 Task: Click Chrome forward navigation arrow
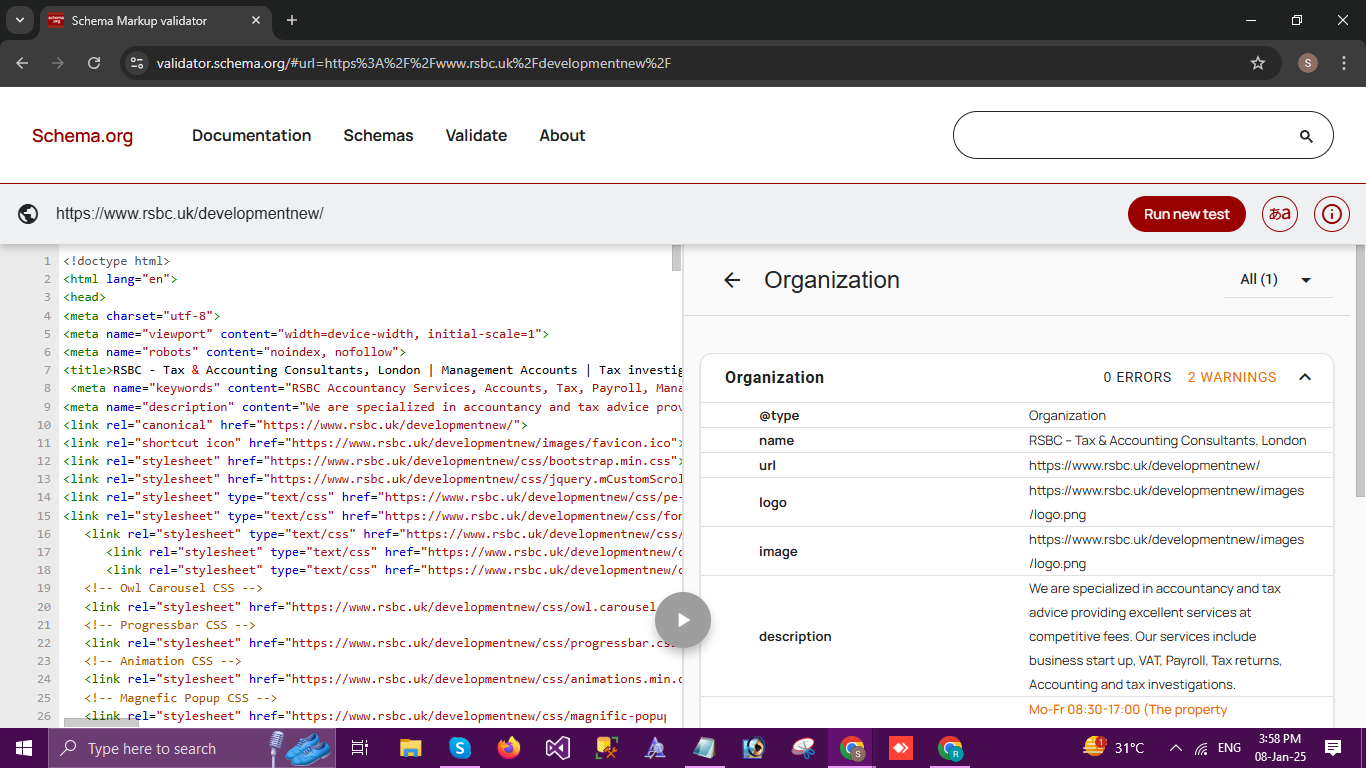tap(58, 63)
